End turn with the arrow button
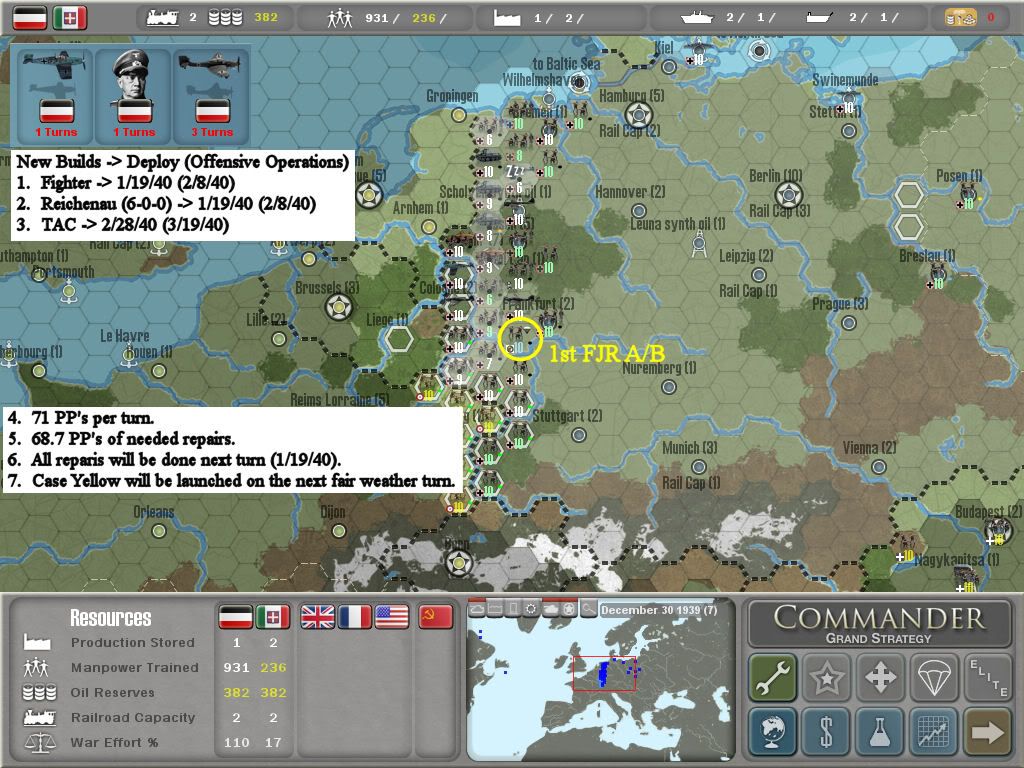 pos(988,731)
